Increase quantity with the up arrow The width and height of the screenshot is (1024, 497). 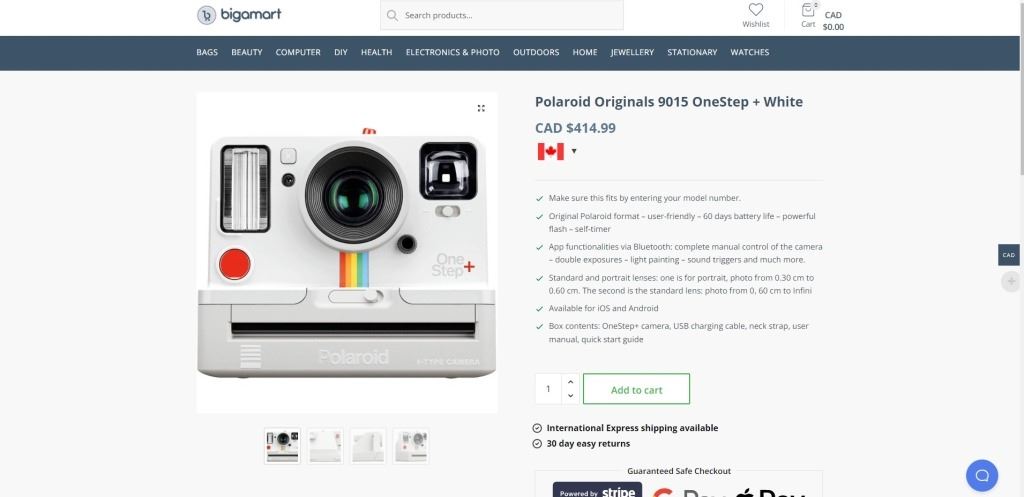tap(570, 382)
